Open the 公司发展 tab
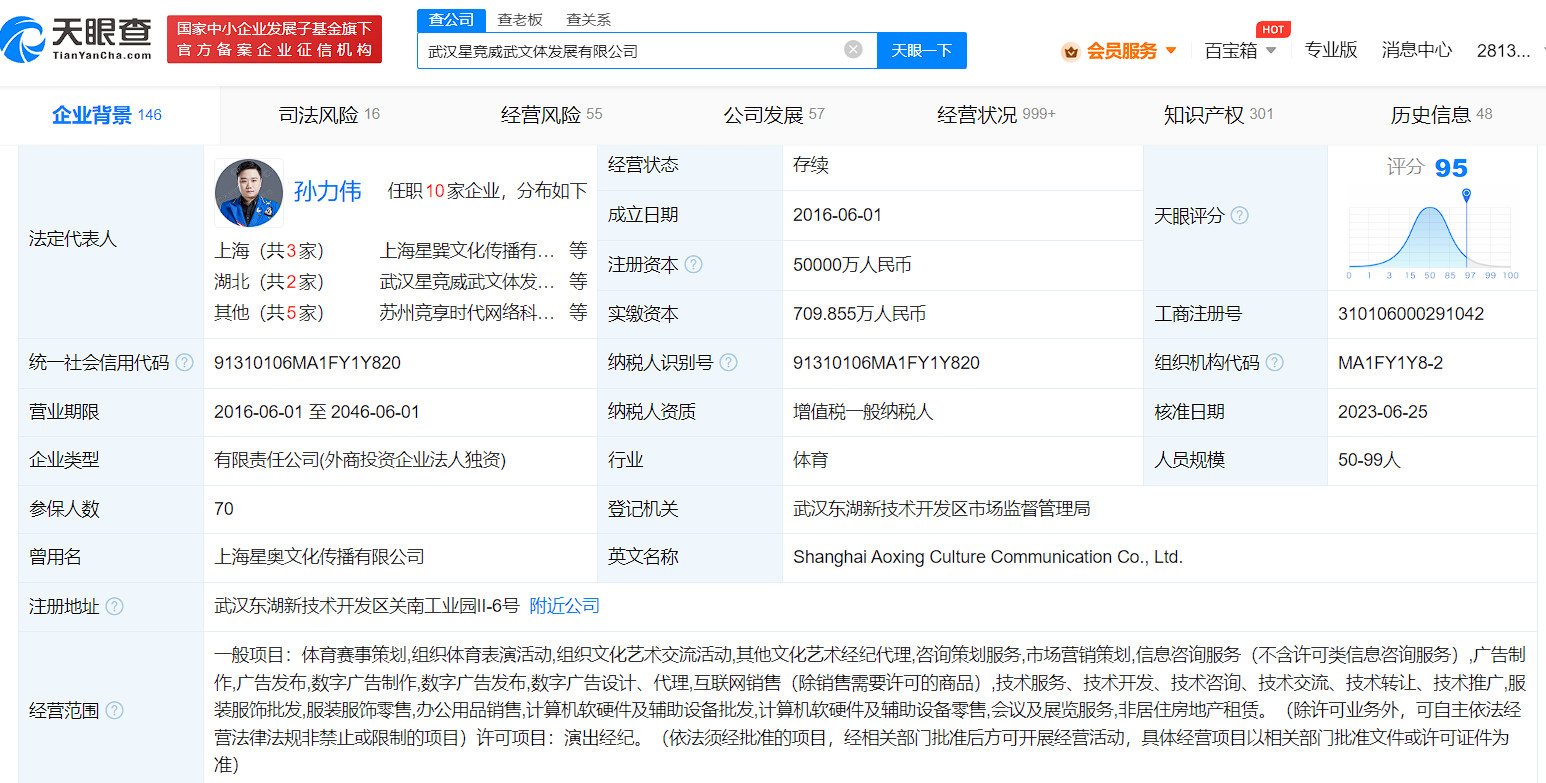The width and height of the screenshot is (1546, 783). pos(774,115)
